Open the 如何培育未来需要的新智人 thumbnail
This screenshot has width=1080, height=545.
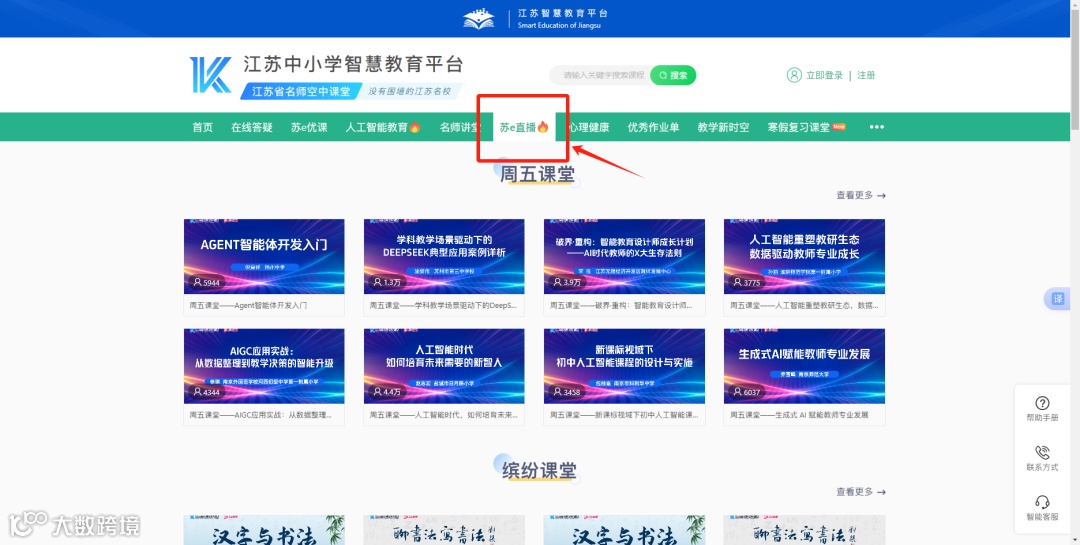444,366
